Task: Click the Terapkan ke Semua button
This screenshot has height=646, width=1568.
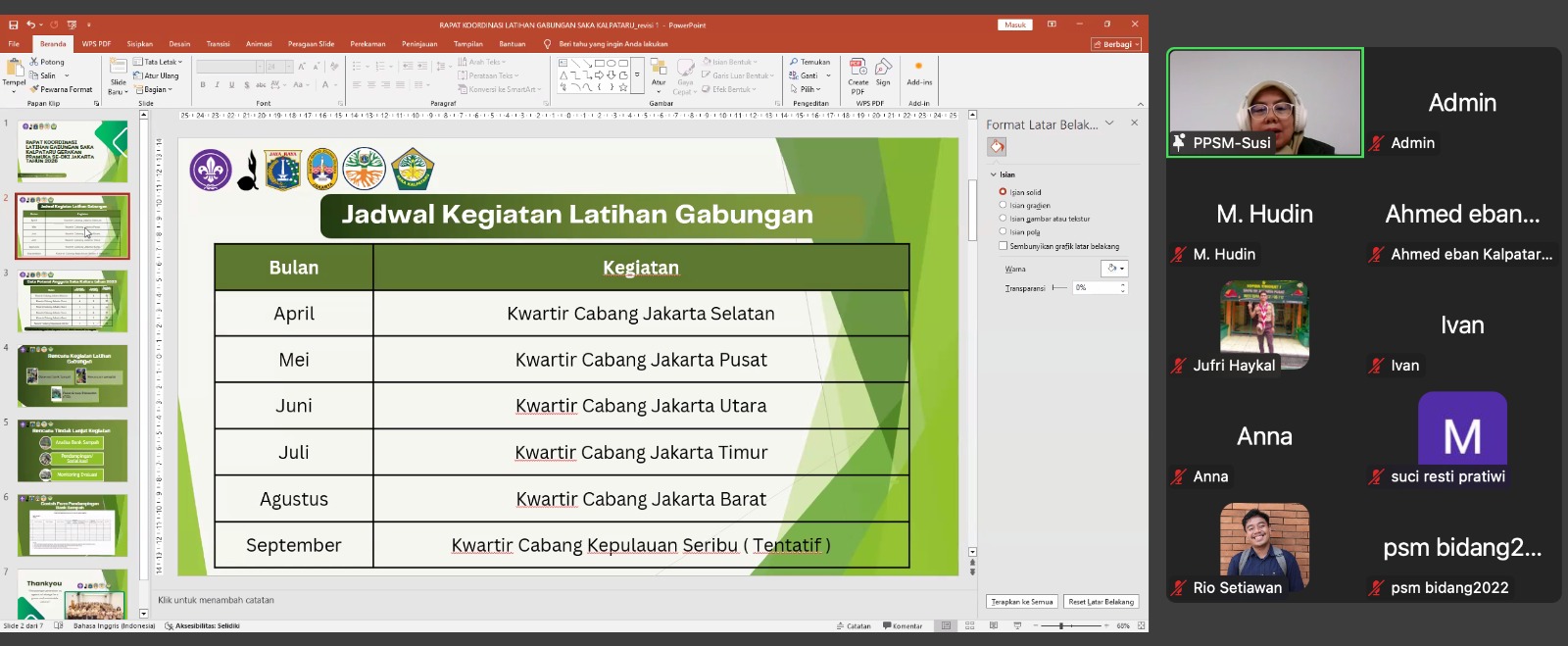Action: coord(1021,602)
